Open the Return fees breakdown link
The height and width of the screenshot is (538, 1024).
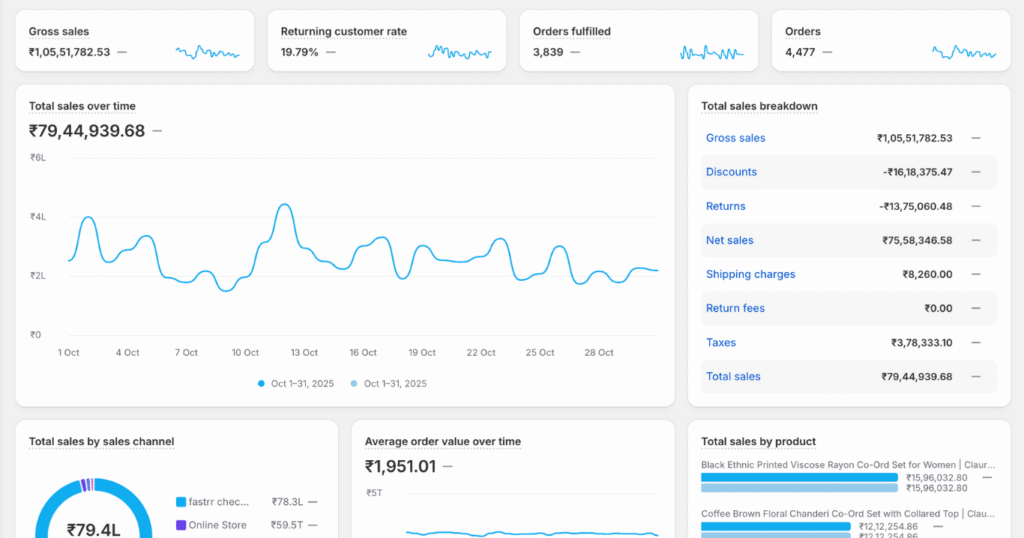coord(735,308)
